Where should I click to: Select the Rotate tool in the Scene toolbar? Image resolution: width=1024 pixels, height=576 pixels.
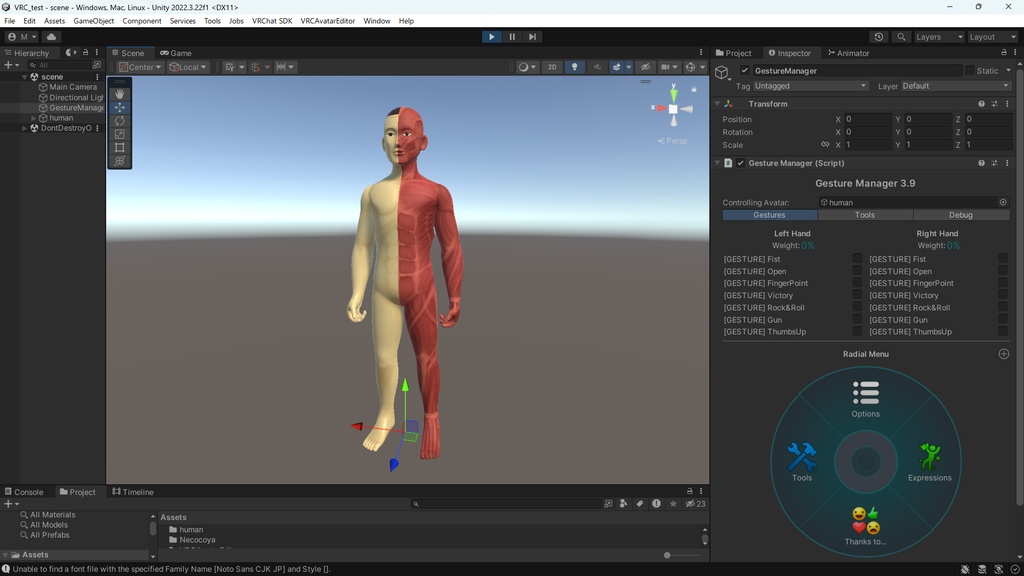point(120,120)
